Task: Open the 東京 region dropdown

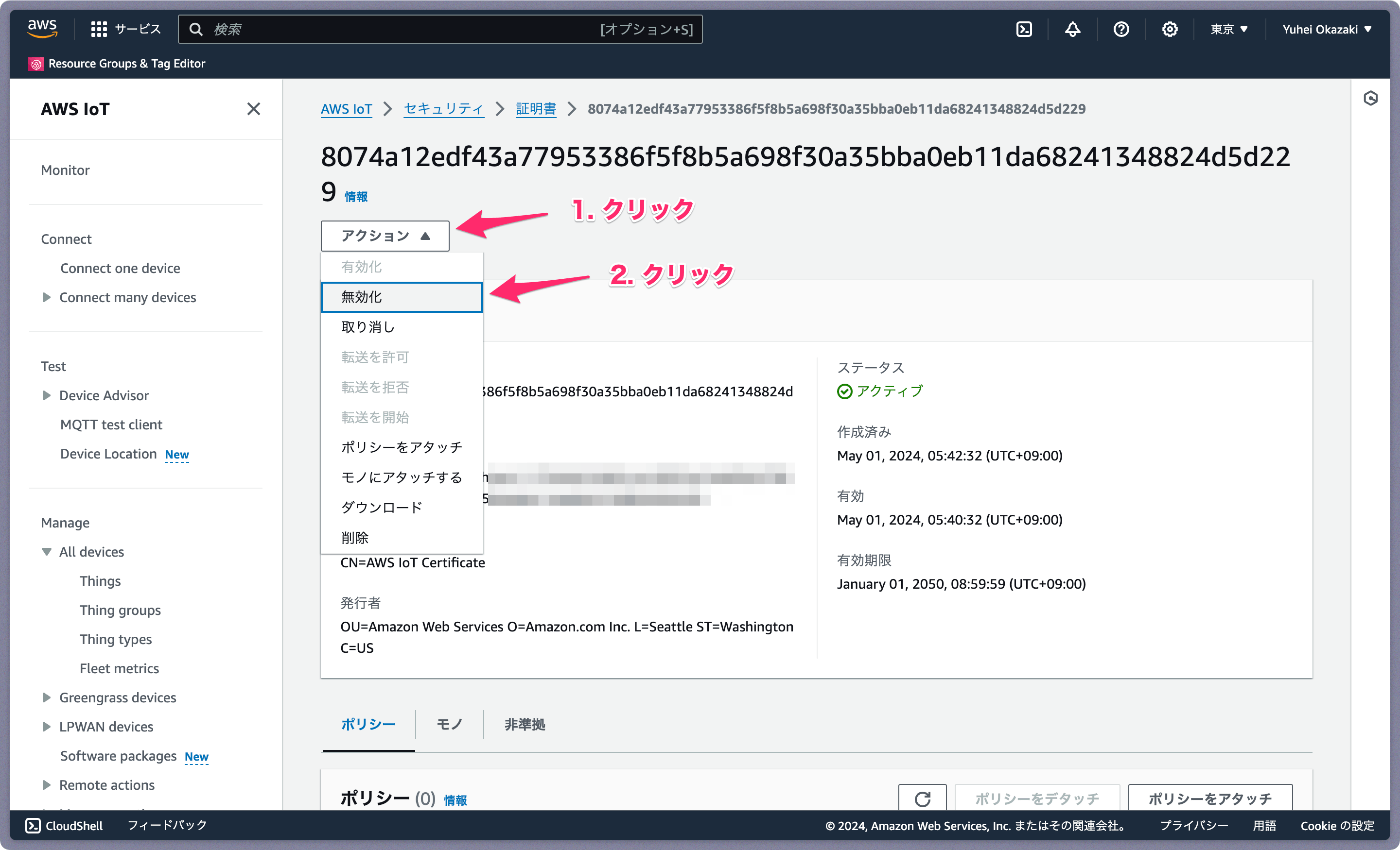Action: click(x=1230, y=29)
